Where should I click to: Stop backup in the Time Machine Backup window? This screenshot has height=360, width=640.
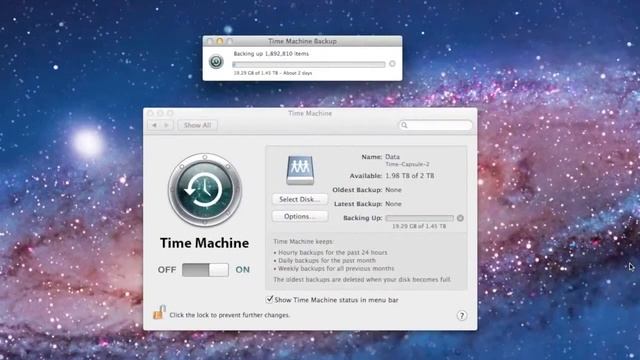[x=392, y=64]
